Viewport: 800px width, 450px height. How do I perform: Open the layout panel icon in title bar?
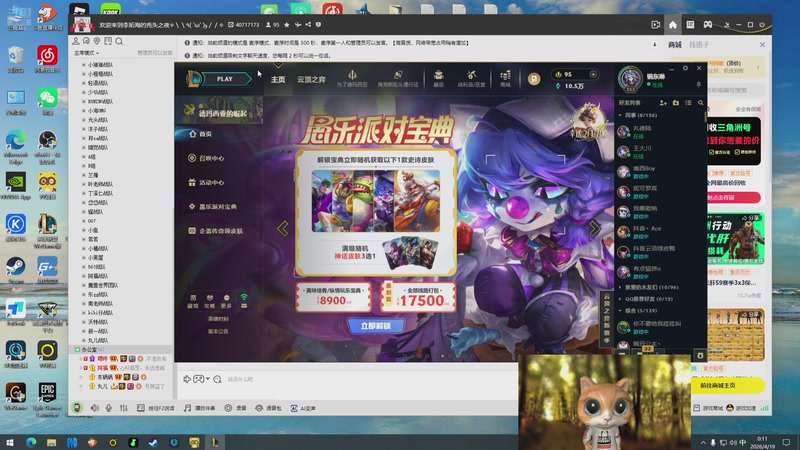(x=690, y=24)
